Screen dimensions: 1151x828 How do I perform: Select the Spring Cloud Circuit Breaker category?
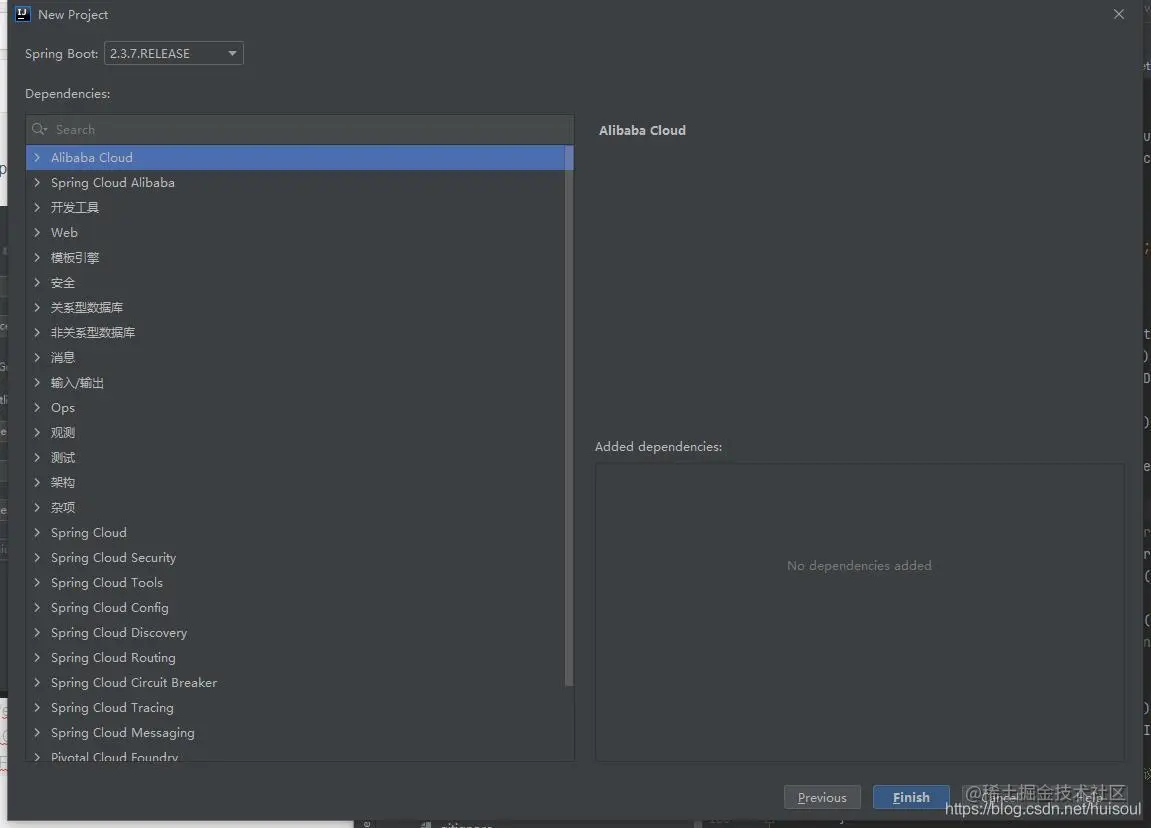point(295,682)
